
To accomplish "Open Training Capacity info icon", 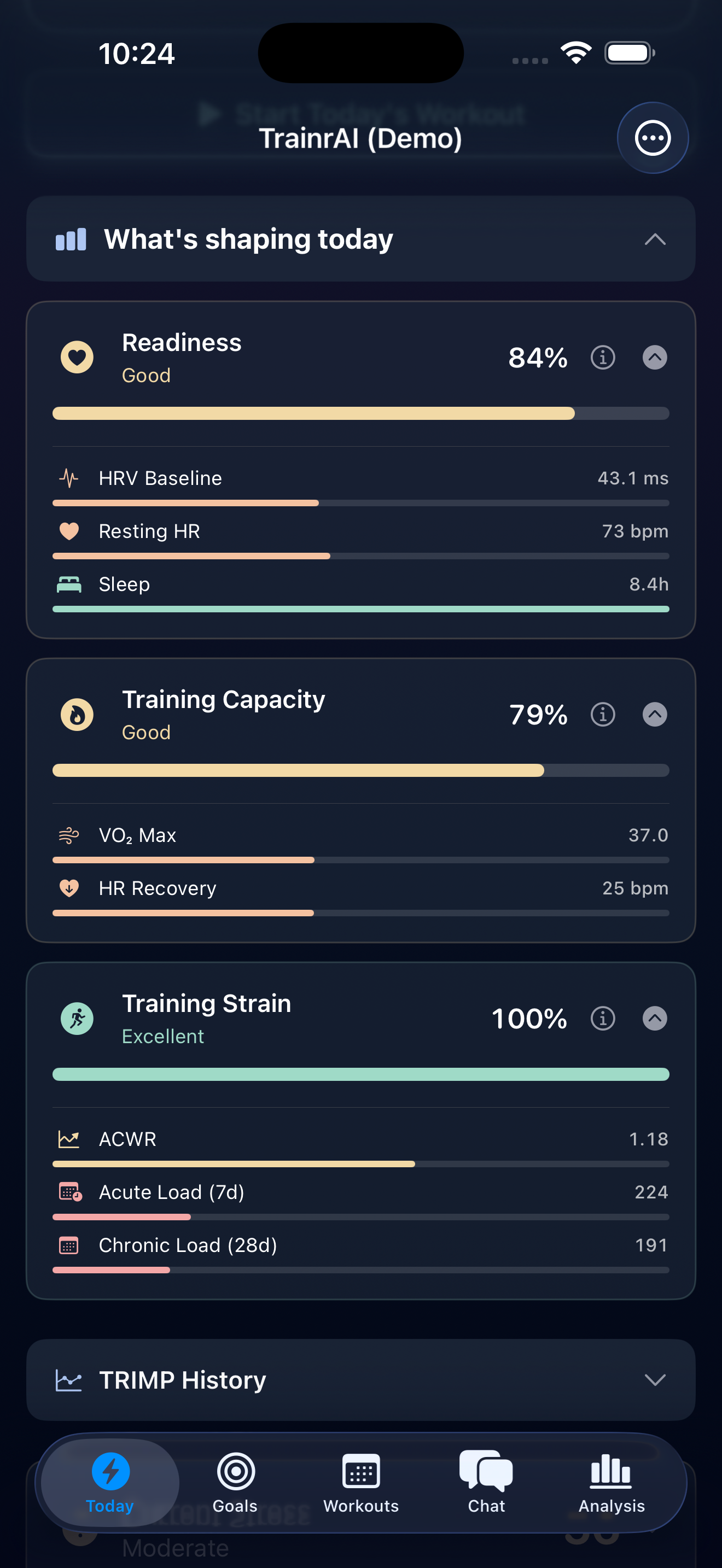I will pyautogui.click(x=602, y=715).
